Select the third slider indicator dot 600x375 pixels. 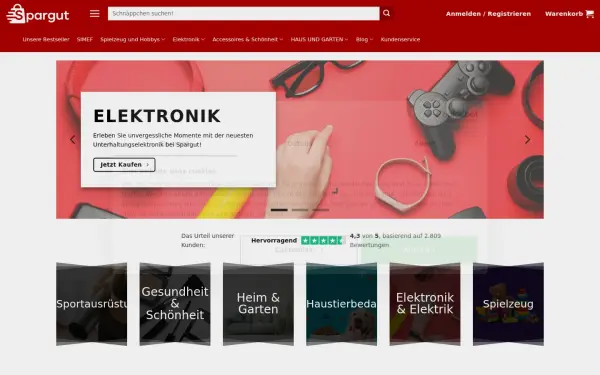(320, 210)
